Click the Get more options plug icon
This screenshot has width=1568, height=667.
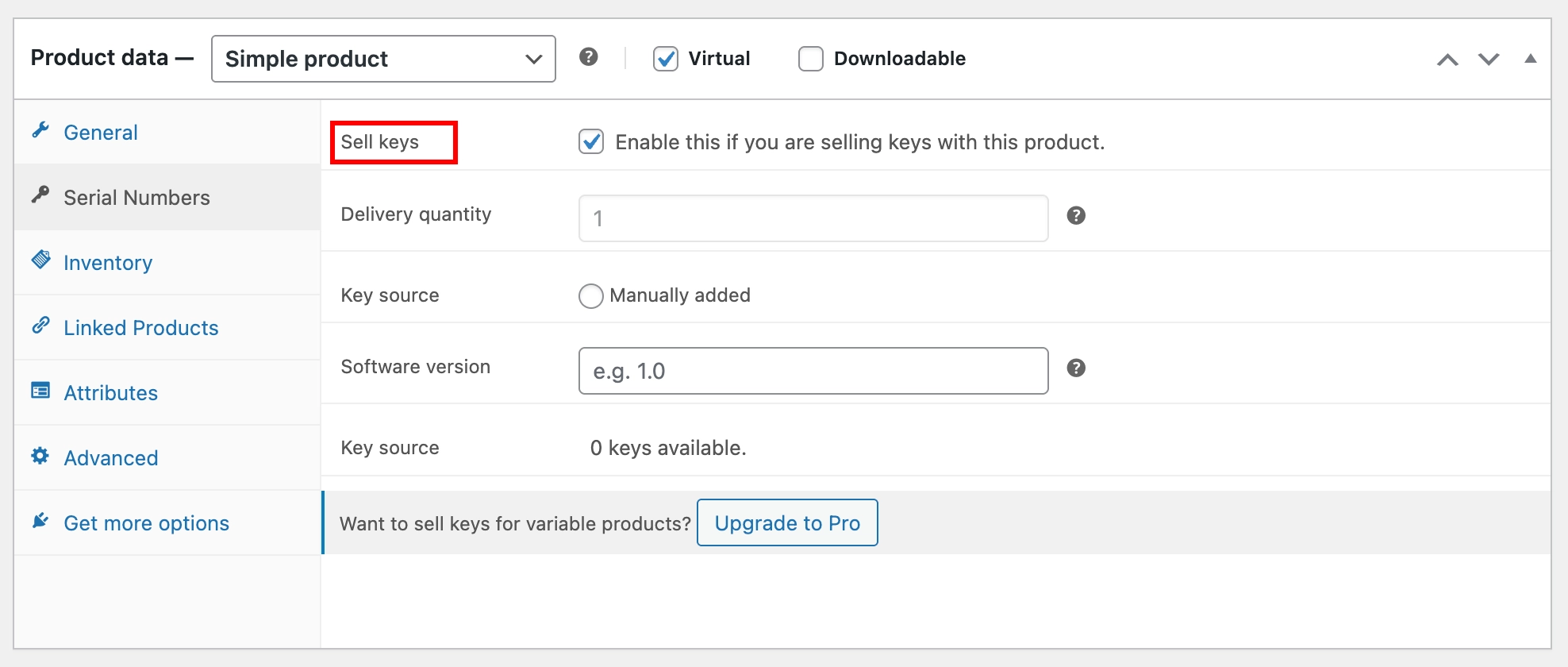pyautogui.click(x=40, y=521)
